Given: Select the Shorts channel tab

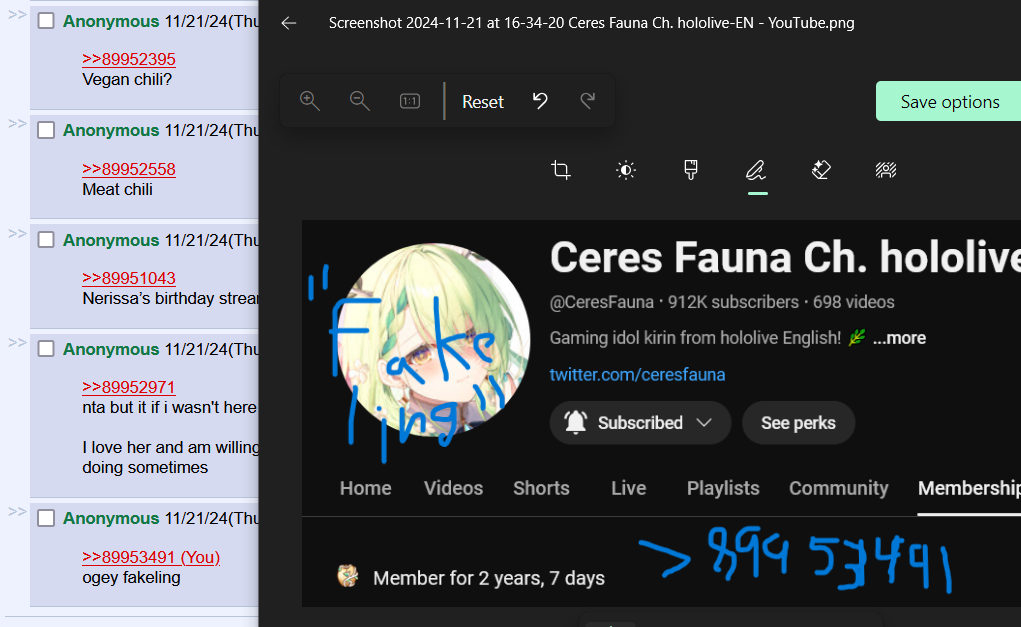Looking at the screenshot, I should coord(541,488).
